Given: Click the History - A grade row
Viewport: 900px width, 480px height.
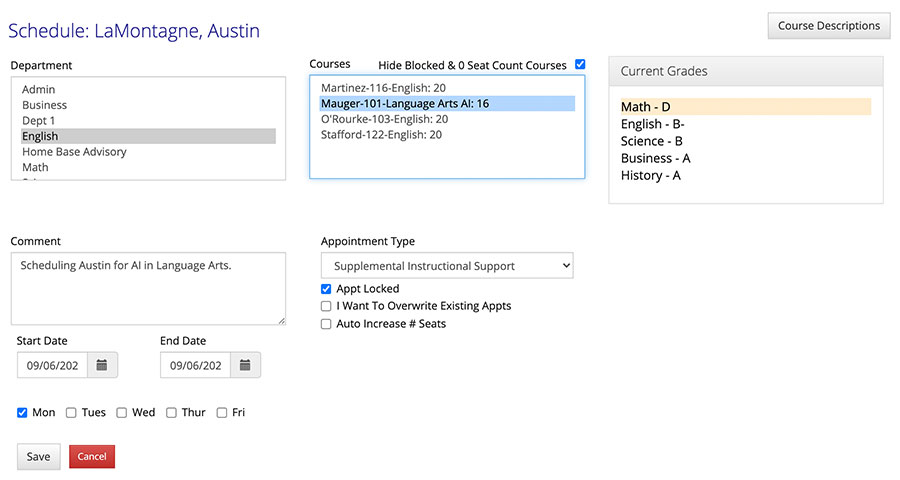Looking at the screenshot, I should click(x=746, y=176).
